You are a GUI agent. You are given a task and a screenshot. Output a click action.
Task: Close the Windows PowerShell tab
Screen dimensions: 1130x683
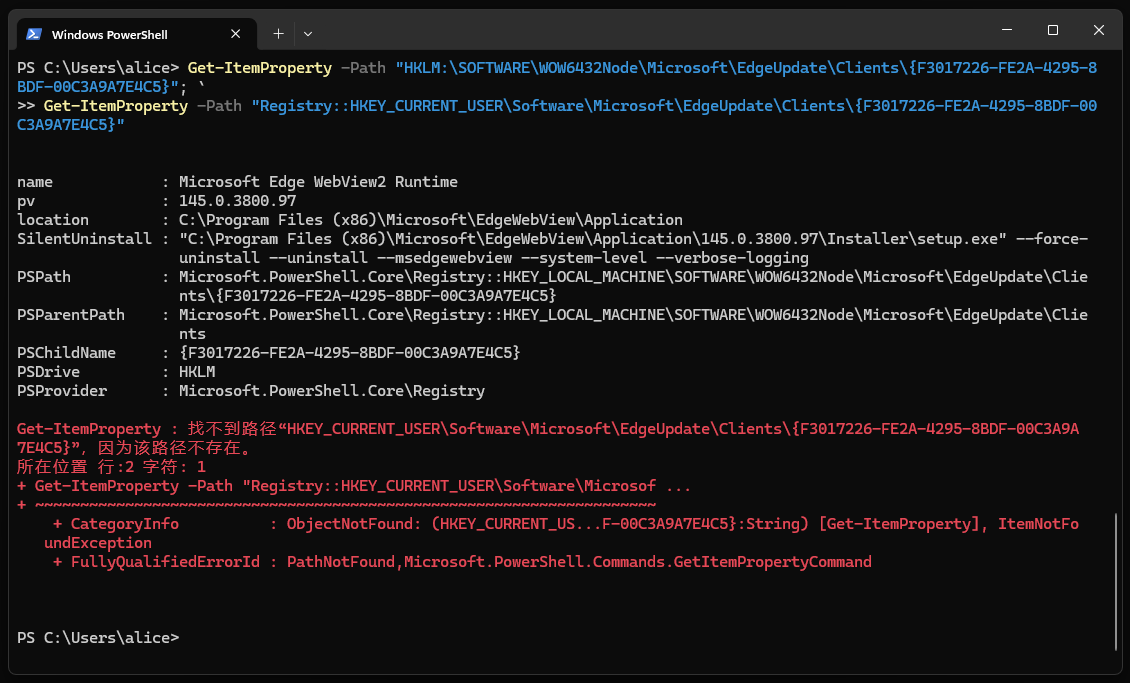[x=236, y=34]
